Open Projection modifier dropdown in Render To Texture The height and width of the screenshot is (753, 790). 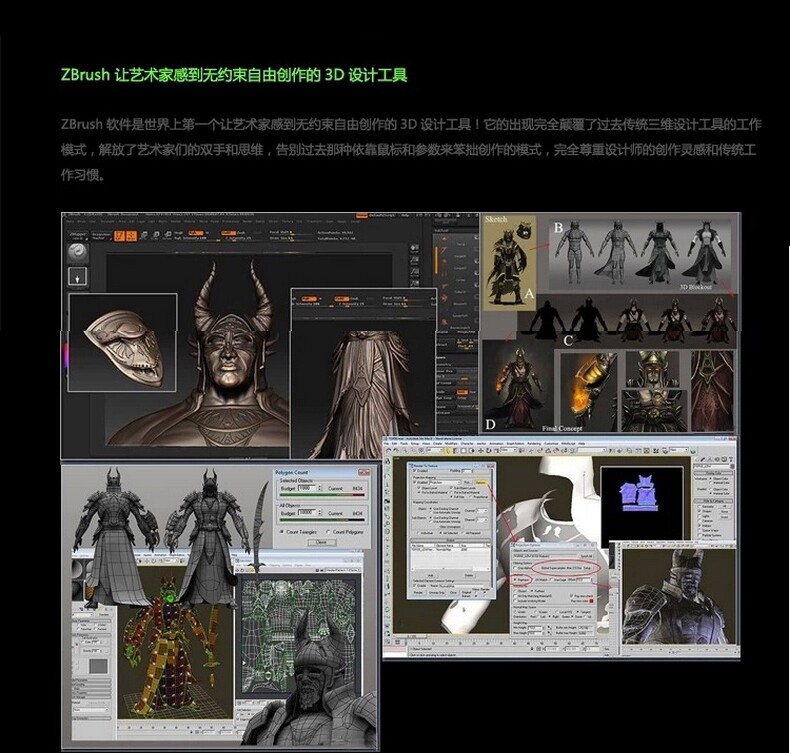[x=445, y=483]
